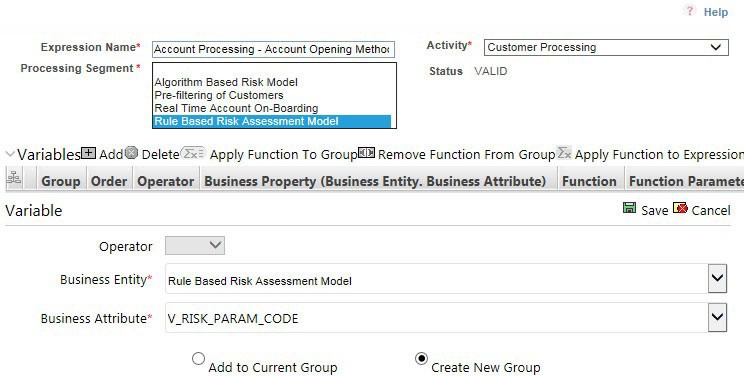The width and height of the screenshot is (744, 376).
Task: Select Pre-filtering of Customers segment
Action: pos(219,95)
